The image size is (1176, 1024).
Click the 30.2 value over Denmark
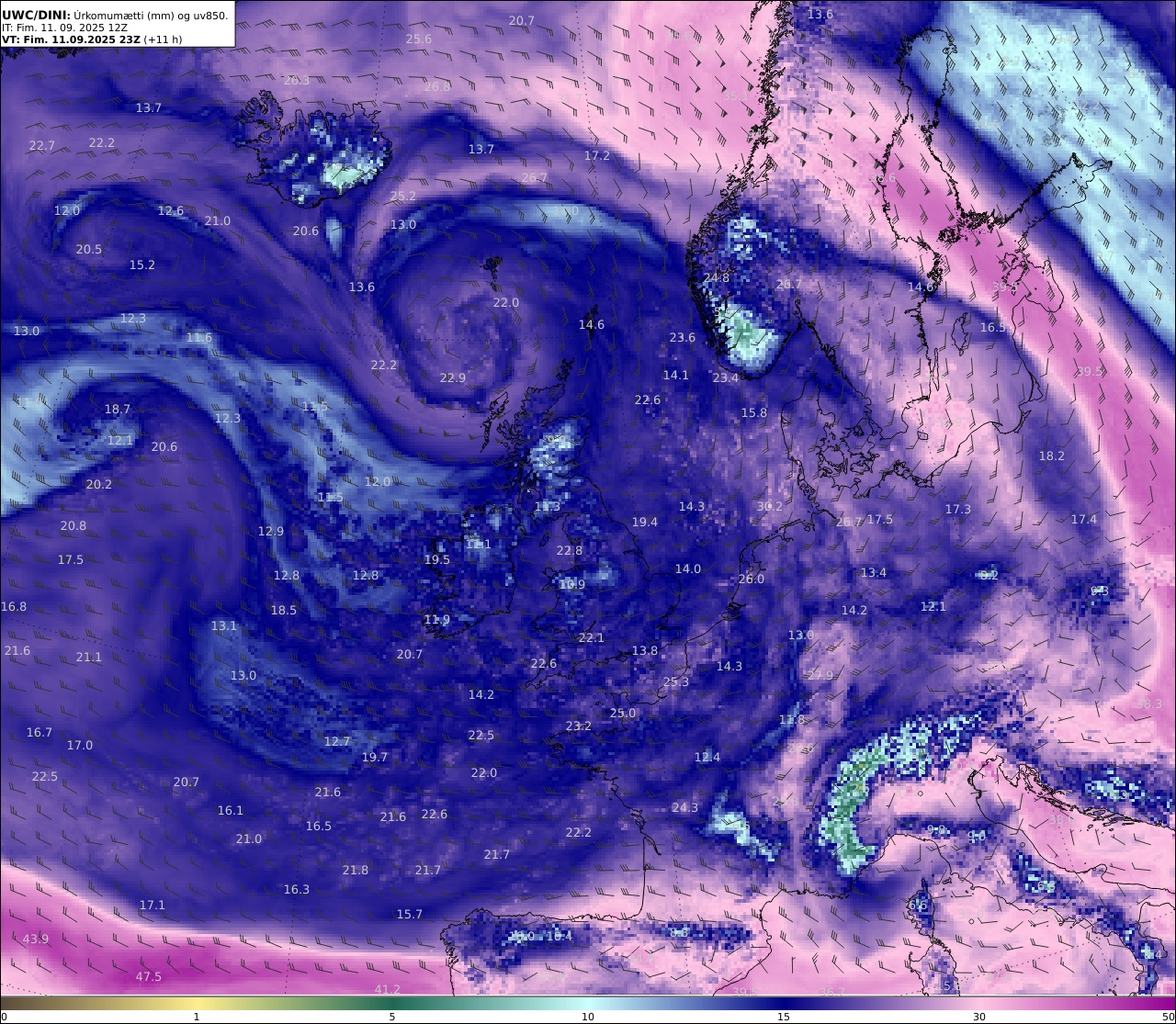click(x=770, y=506)
